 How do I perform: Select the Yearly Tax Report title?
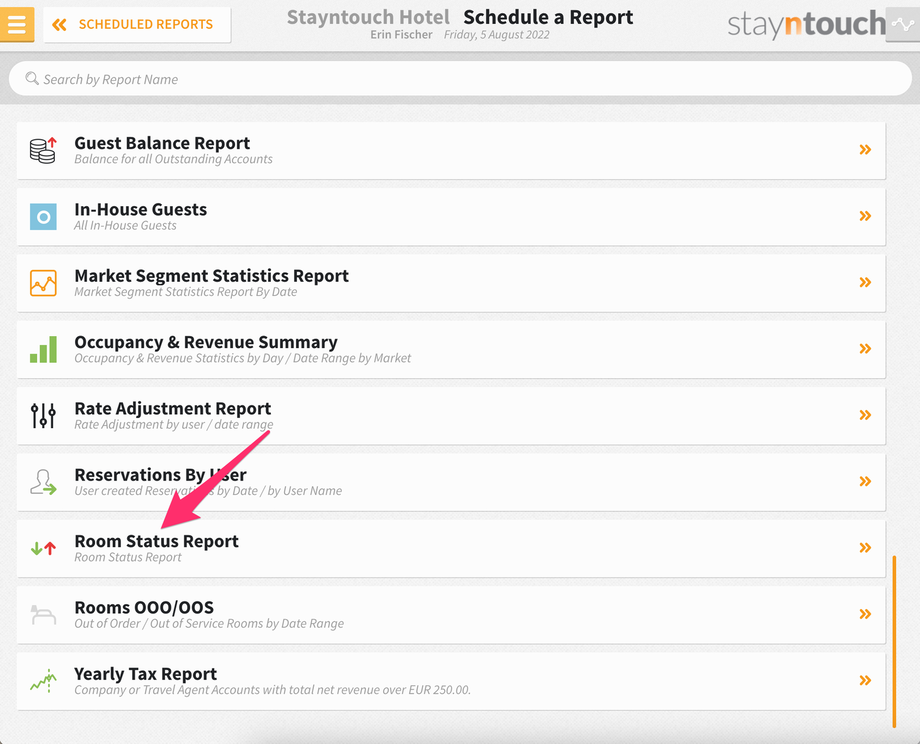(146, 674)
